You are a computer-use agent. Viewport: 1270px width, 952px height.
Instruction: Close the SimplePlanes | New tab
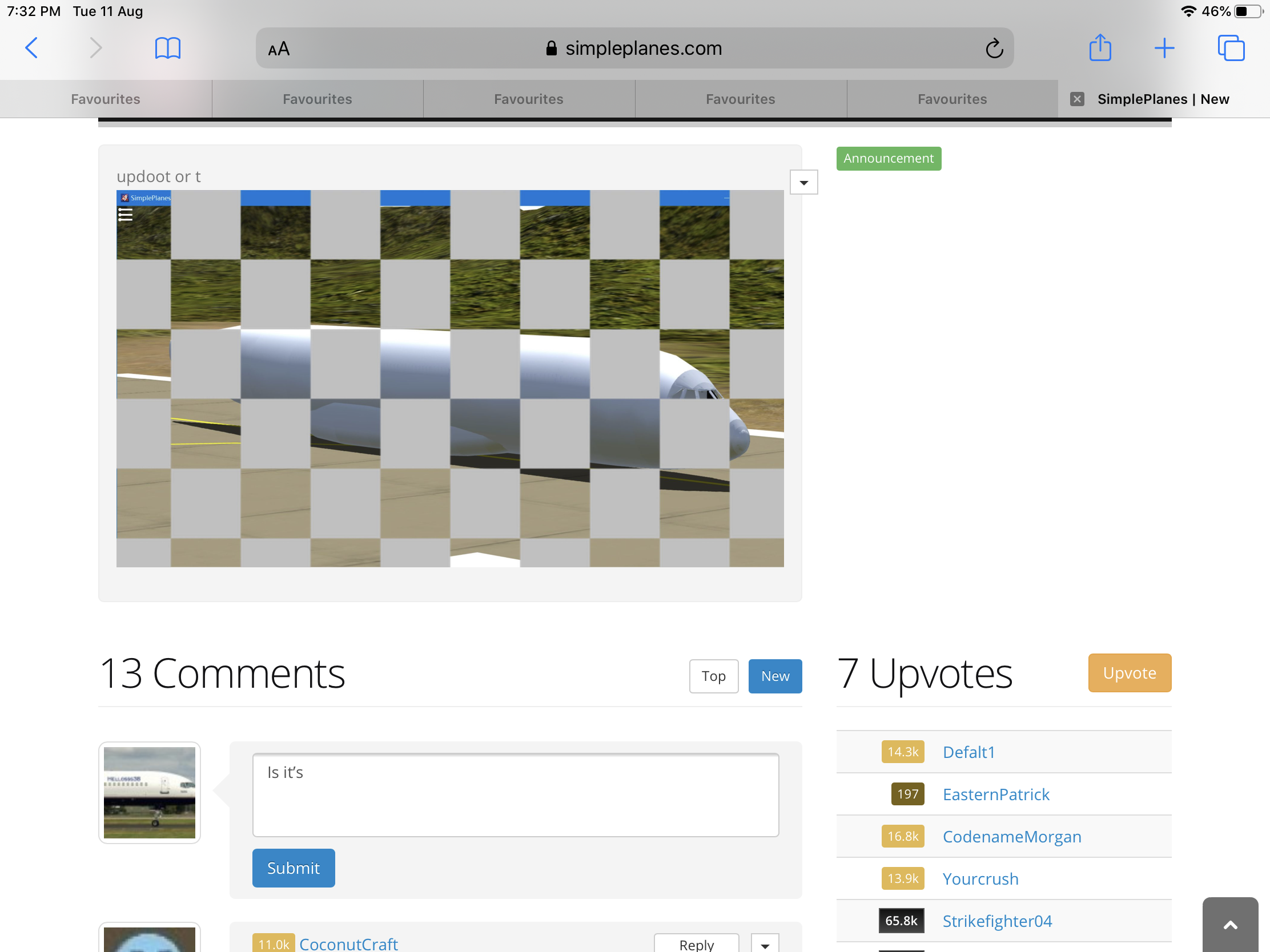pos(1077,99)
